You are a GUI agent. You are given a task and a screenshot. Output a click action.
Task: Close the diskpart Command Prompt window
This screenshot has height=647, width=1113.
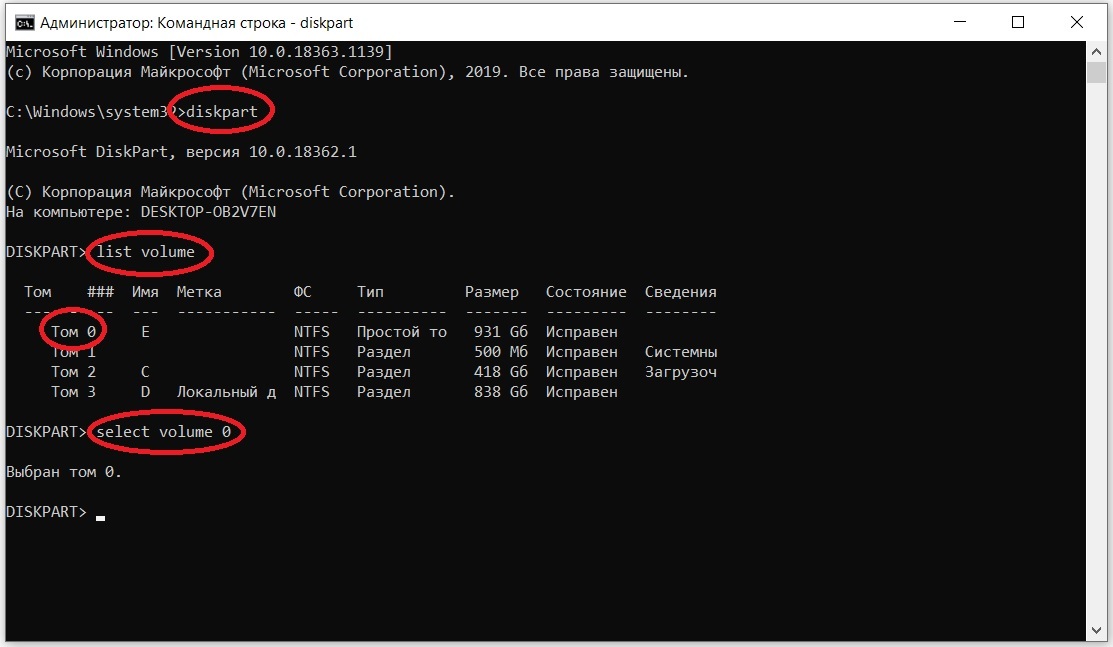point(1077,22)
